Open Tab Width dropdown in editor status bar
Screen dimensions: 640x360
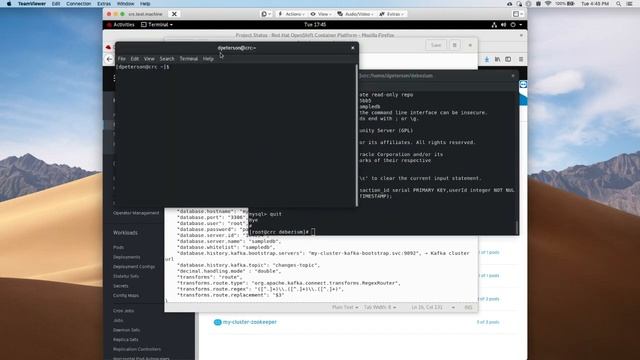point(380,307)
